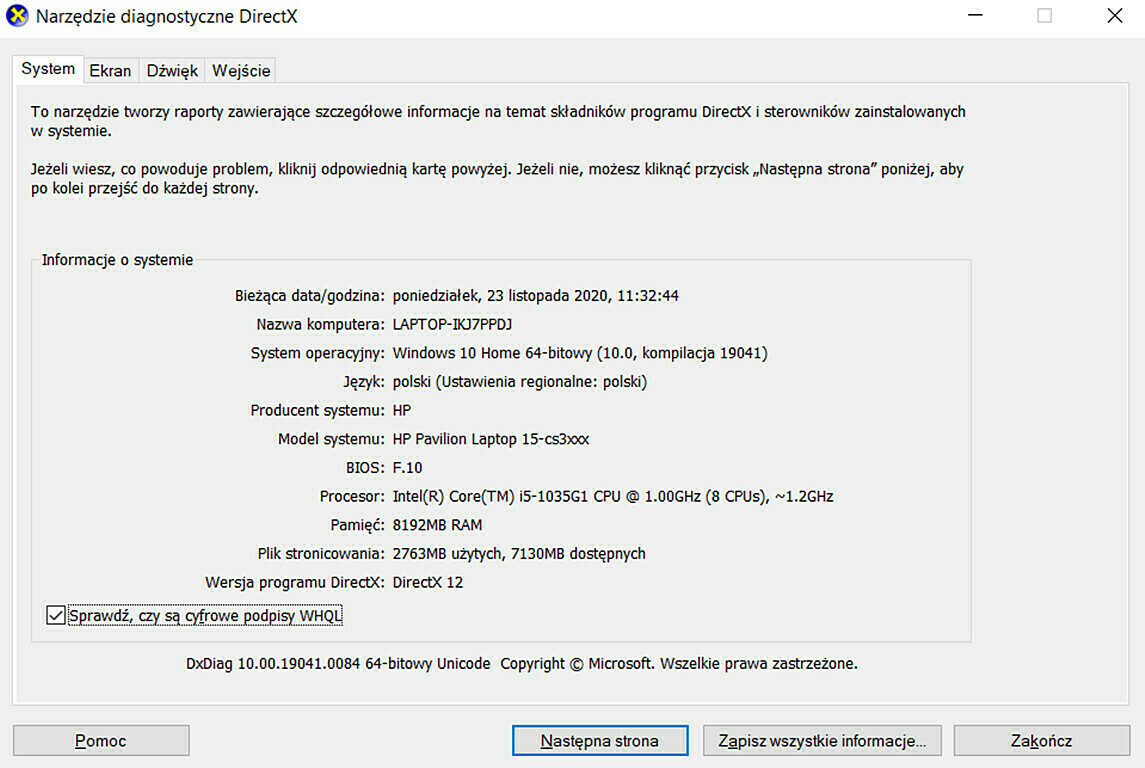Switch to the System tab
Viewport: 1145px width, 768px height.
click(x=48, y=69)
